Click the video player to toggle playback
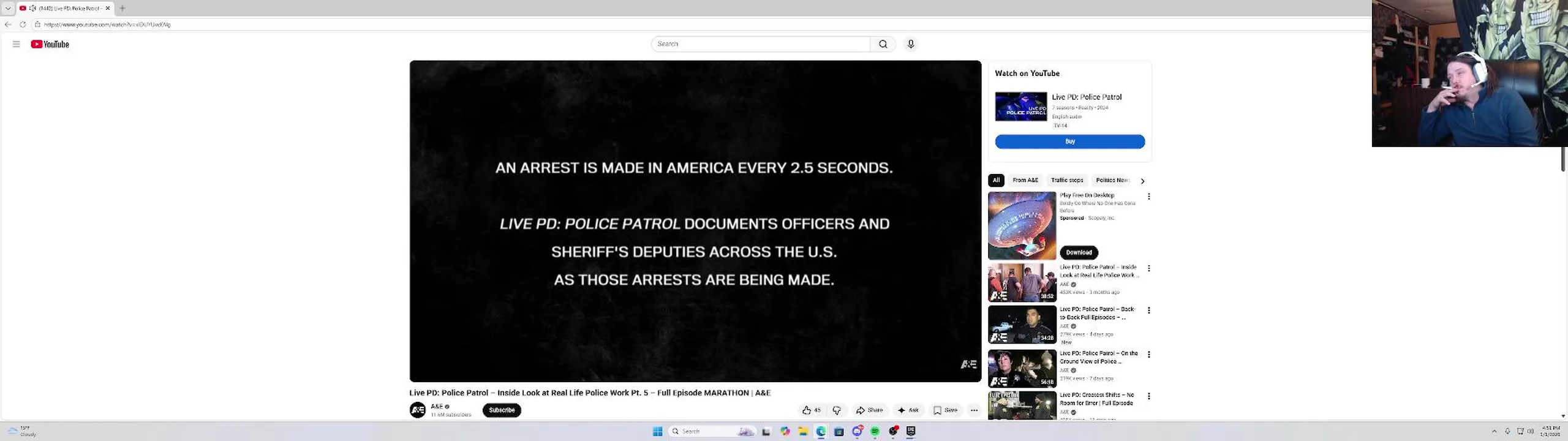 [695, 221]
